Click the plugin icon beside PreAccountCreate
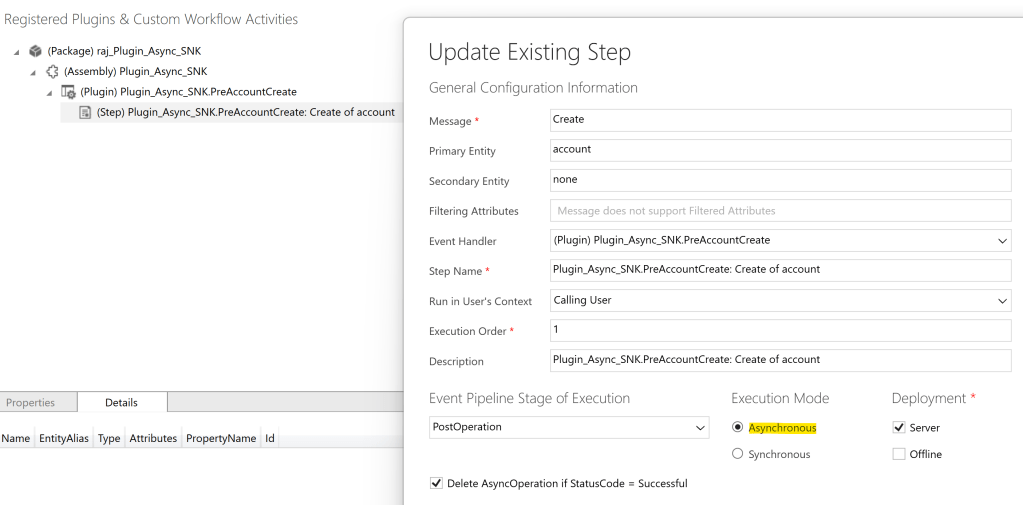Image resolution: width=1023 pixels, height=505 pixels. coord(68,92)
